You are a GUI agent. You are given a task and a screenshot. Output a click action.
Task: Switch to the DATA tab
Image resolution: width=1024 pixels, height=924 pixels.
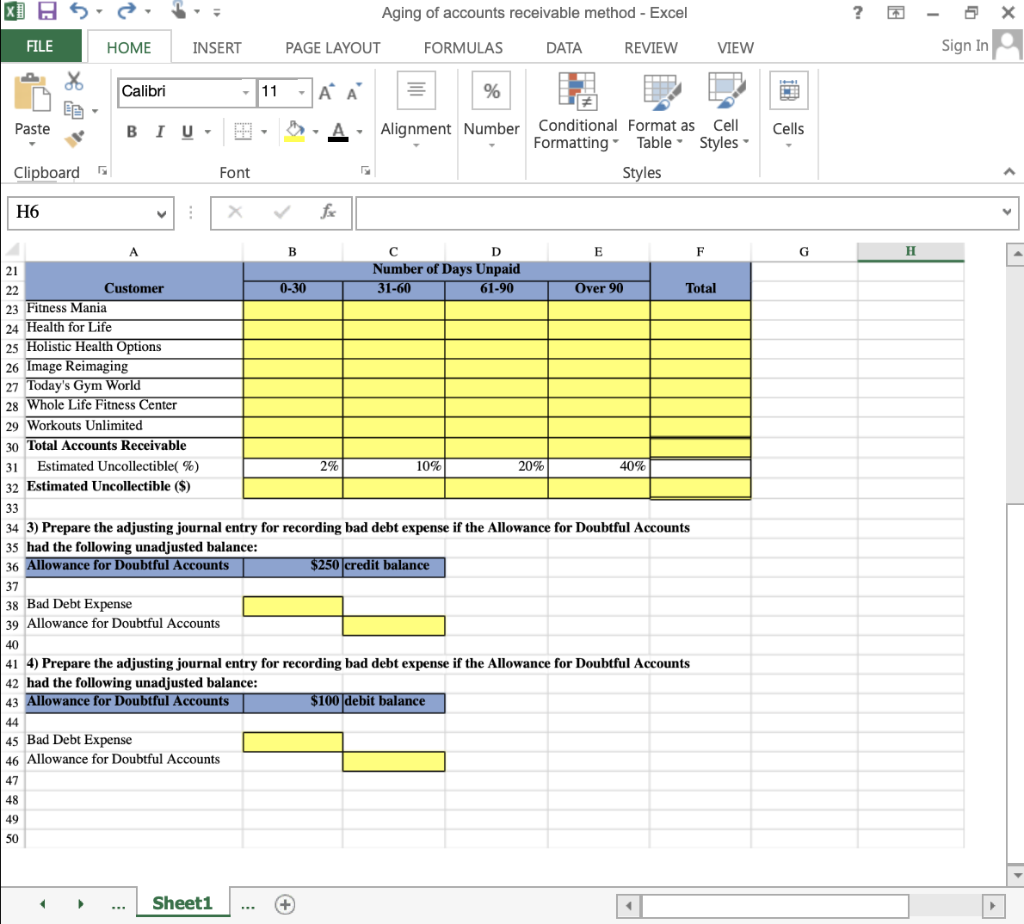(x=564, y=48)
